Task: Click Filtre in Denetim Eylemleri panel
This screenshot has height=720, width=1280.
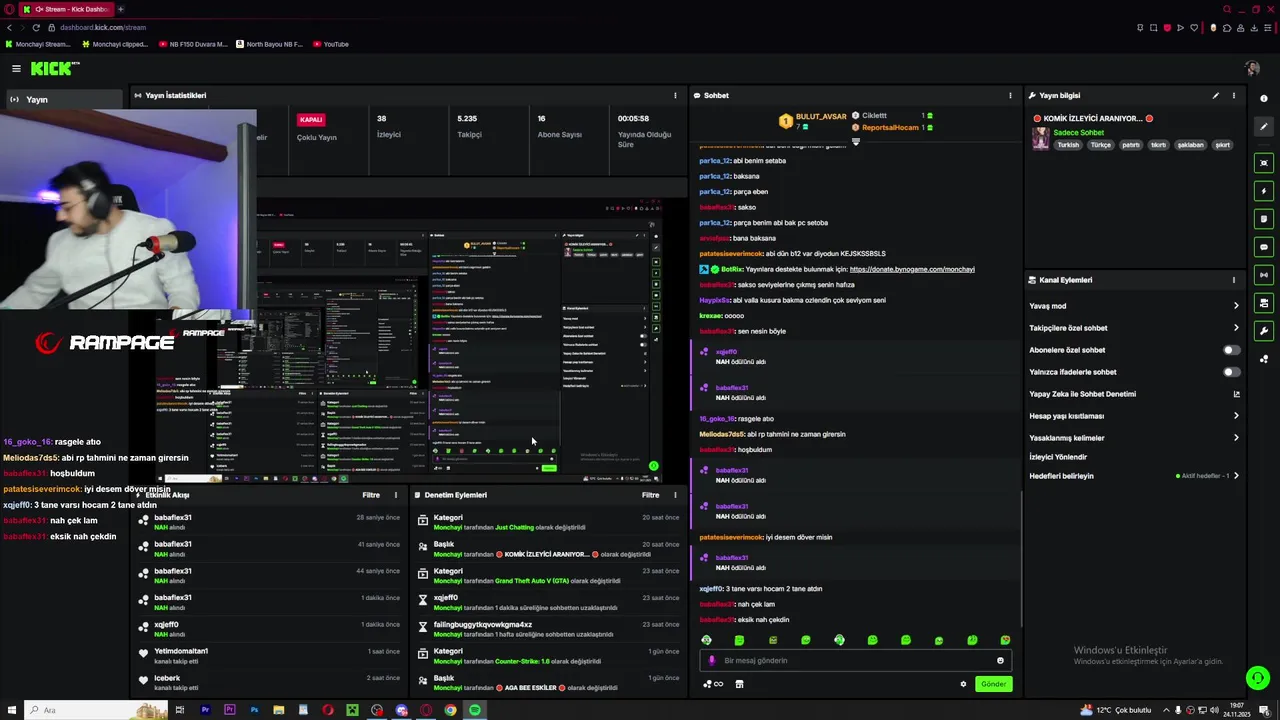Action: [x=651, y=495]
